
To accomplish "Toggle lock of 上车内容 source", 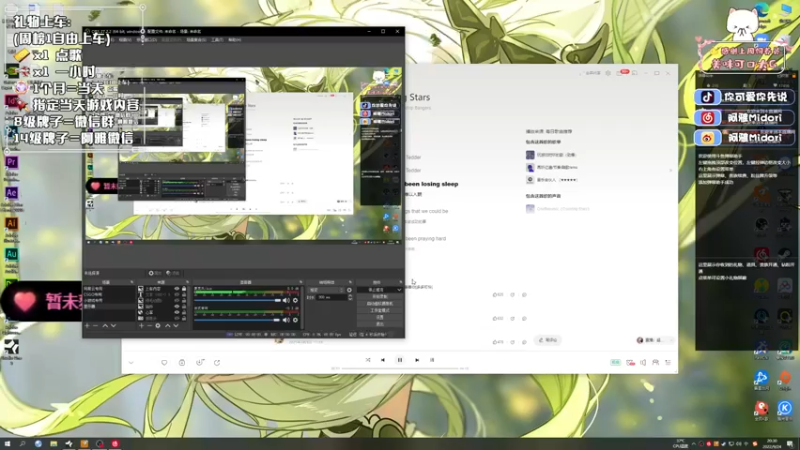I will [184, 289].
